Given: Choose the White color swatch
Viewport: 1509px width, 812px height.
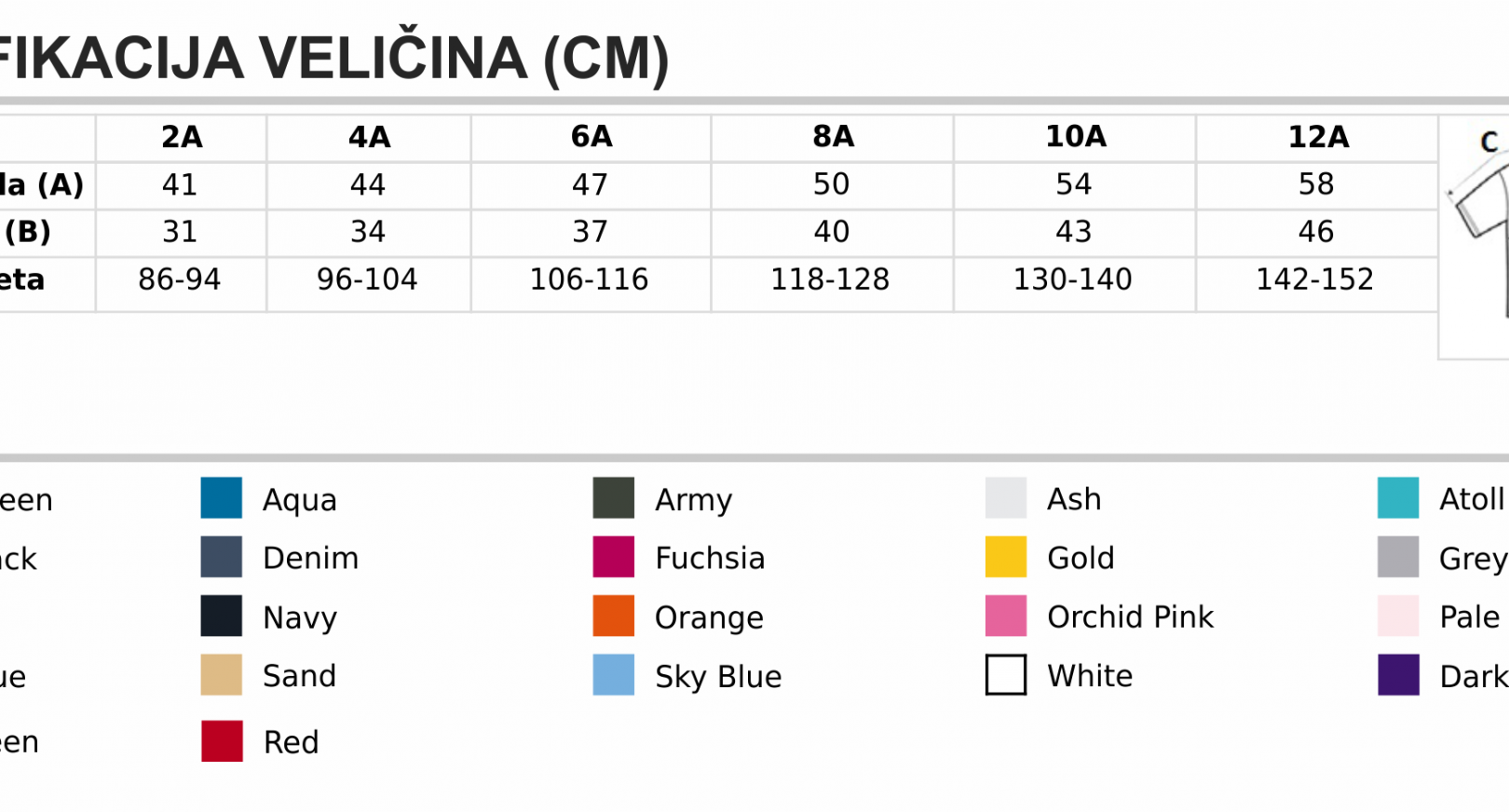Looking at the screenshot, I should (x=1006, y=675).
